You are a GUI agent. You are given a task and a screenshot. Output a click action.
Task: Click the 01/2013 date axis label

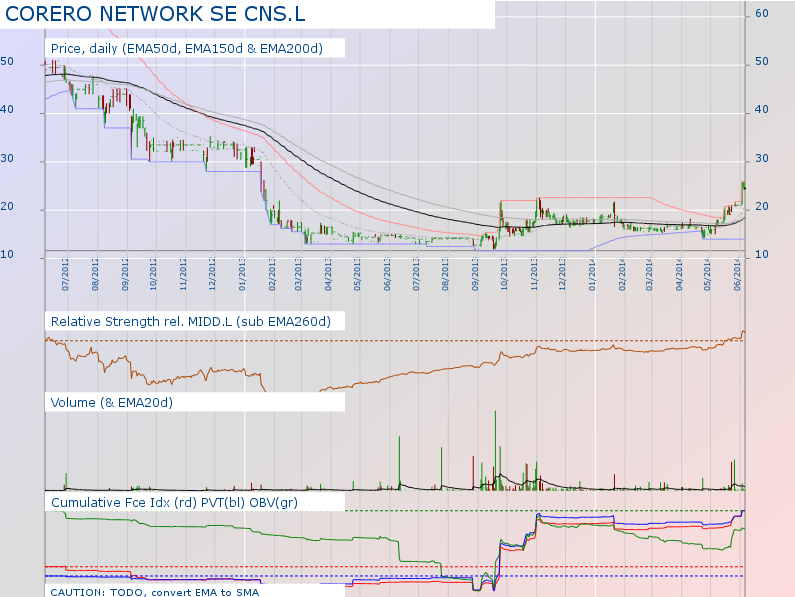pos(242,274)
